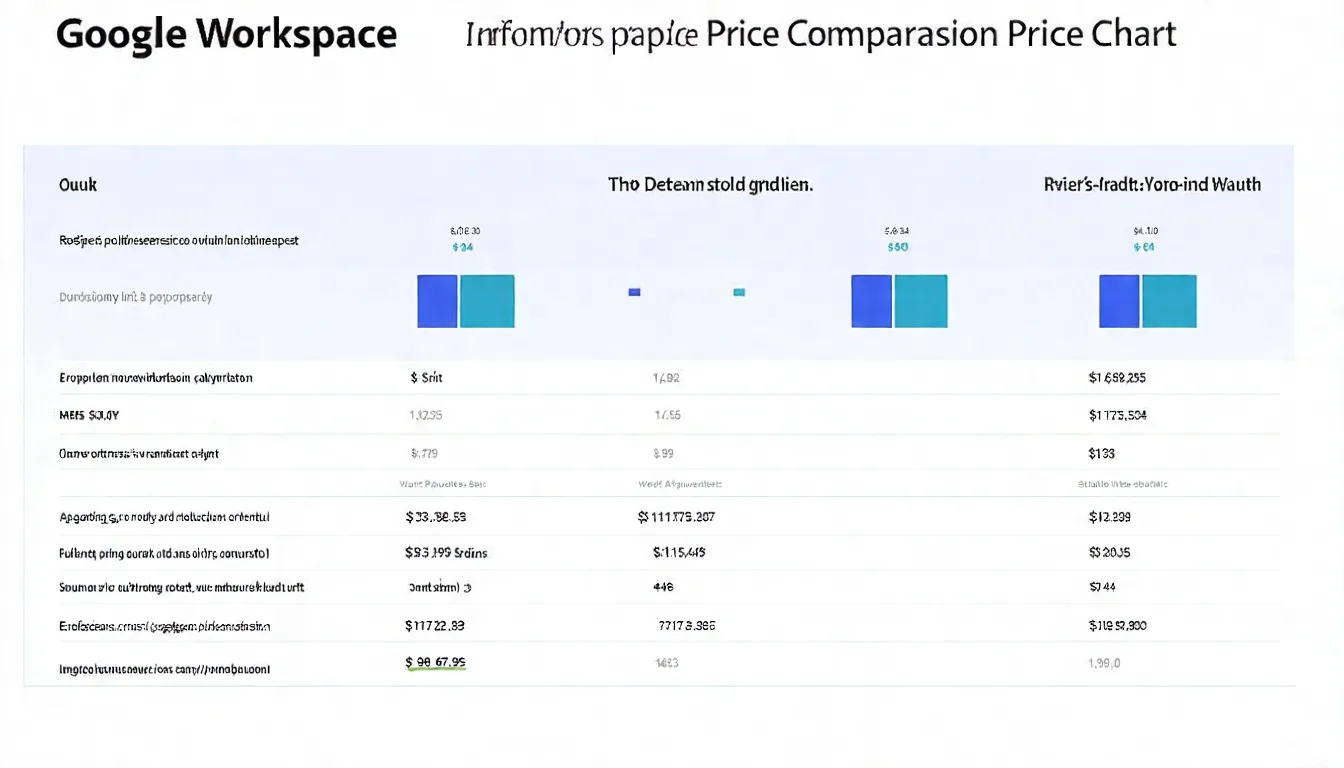
Task: Select the $1 682,255 price cell
Action: point(1117,378)
